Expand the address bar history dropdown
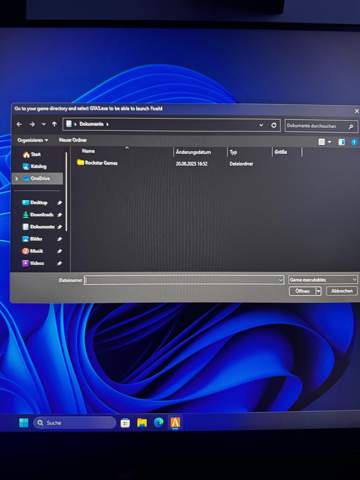The height and width of the screenshot is (480, 360). [x=261, y=125]
